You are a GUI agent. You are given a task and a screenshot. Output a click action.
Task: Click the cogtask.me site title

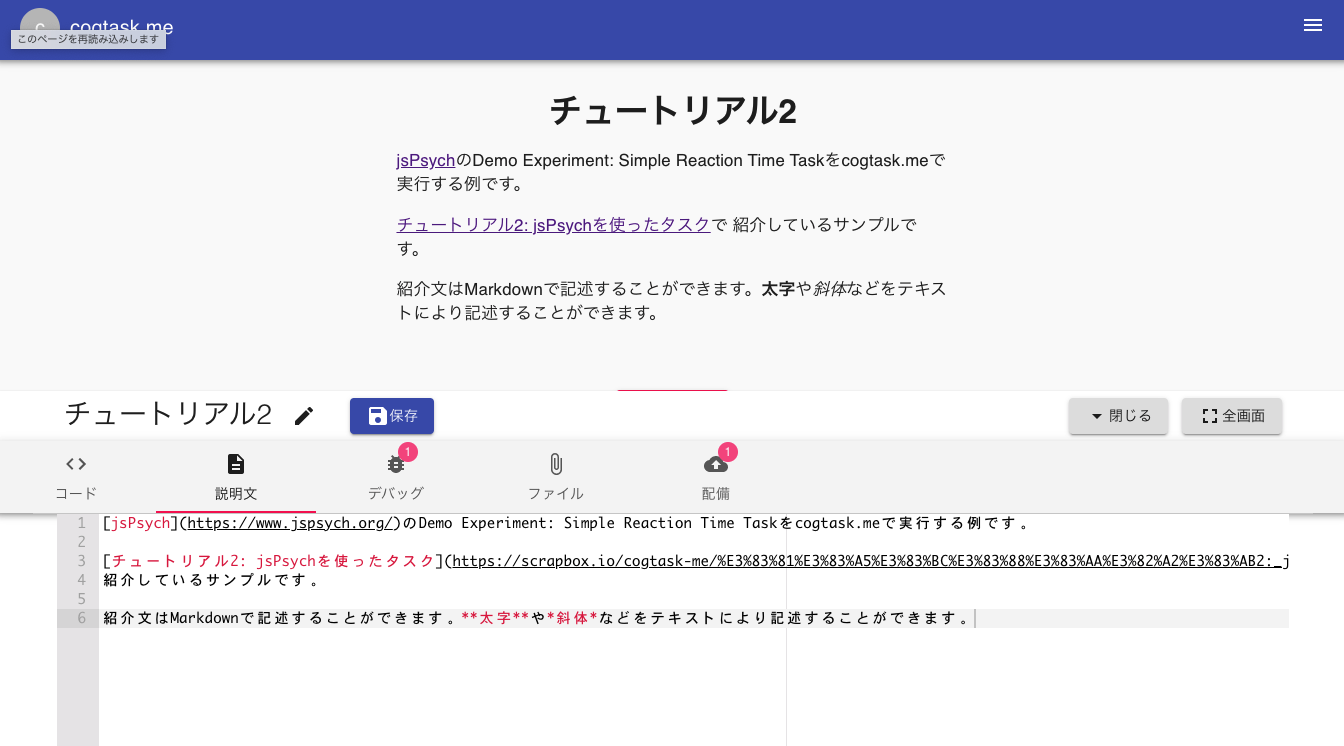(x=121, y=26)
